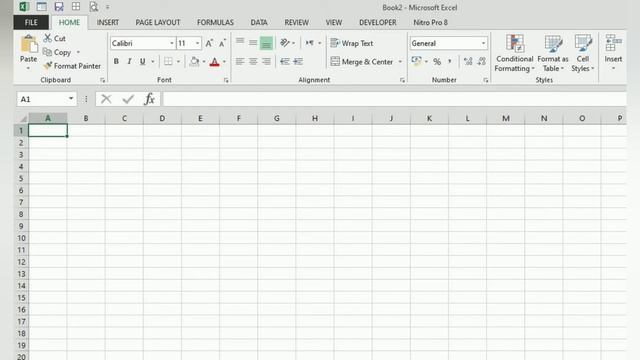
Task: Open the Merge & Center dropdown arrow
Action: pos(400,62)
